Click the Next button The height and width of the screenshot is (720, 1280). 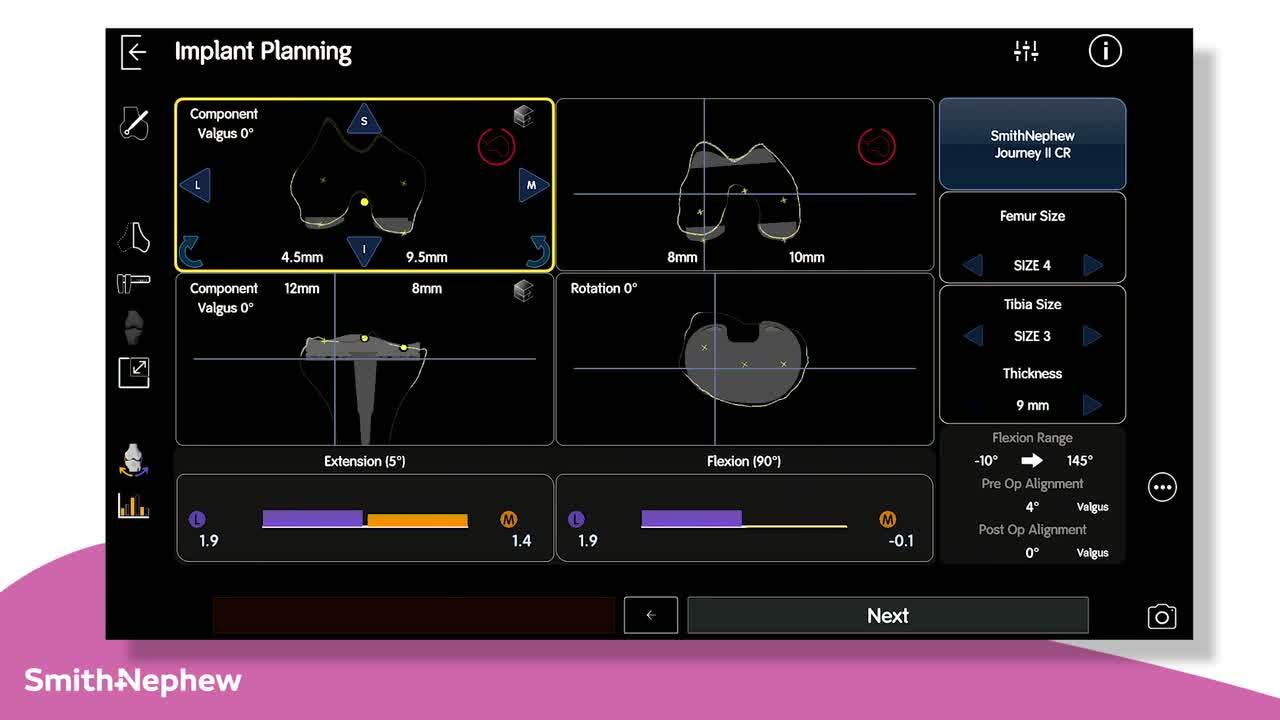pyautogui.click(x=888, y=616)
